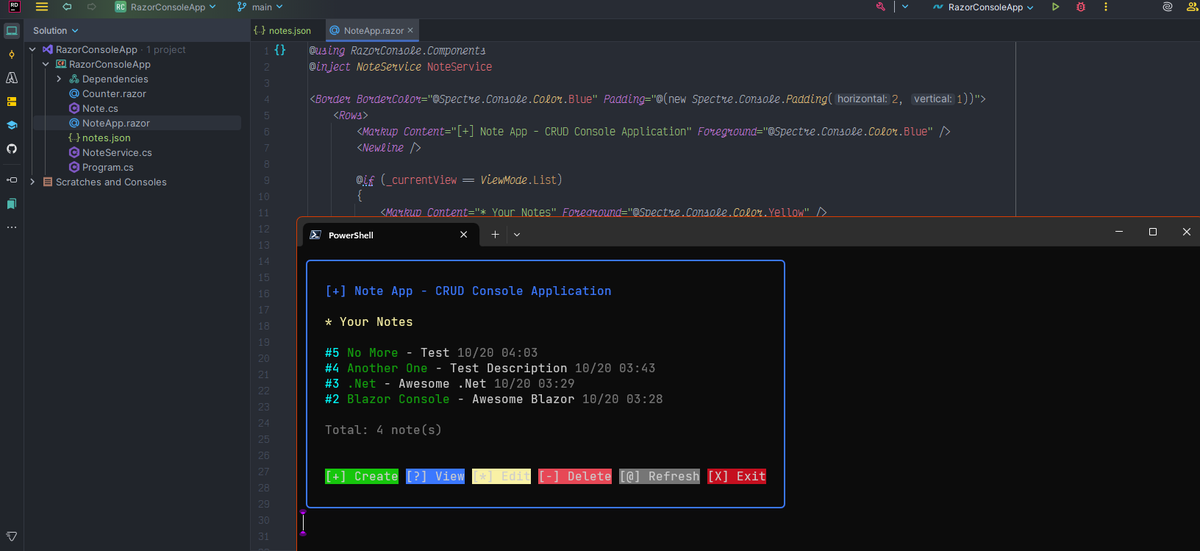Open the AI assistant spiral icon
The image size is (1200, 551).
click(1168, 7)
